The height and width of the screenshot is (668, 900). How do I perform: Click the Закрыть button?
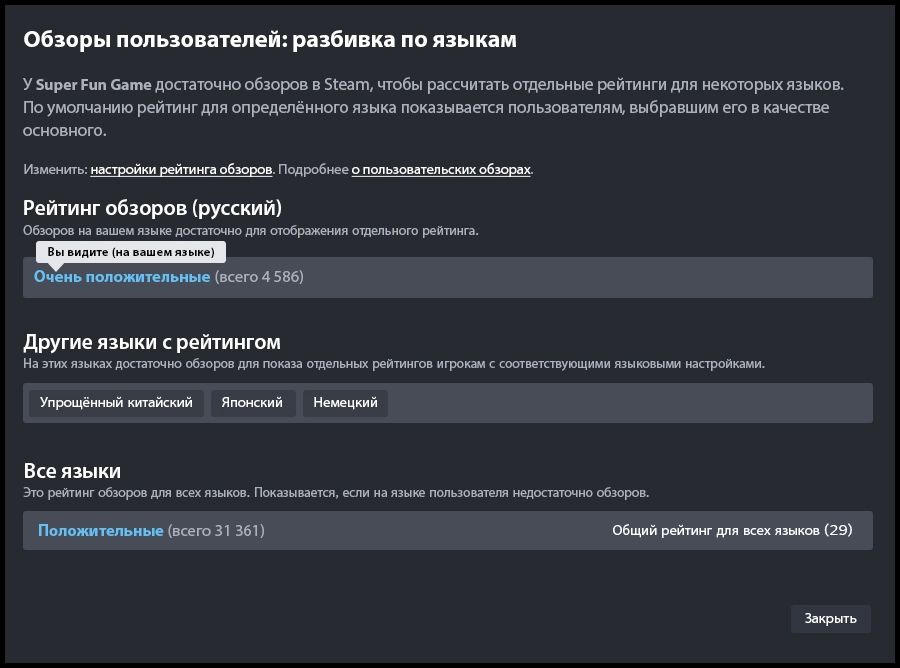tap(830, 619)
